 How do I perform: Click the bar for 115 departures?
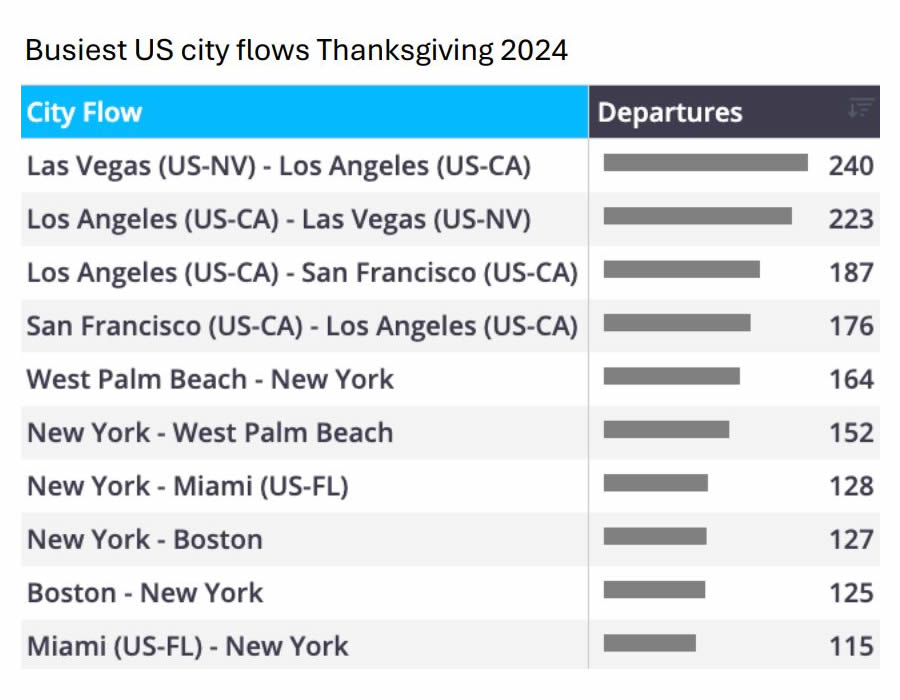649,643
